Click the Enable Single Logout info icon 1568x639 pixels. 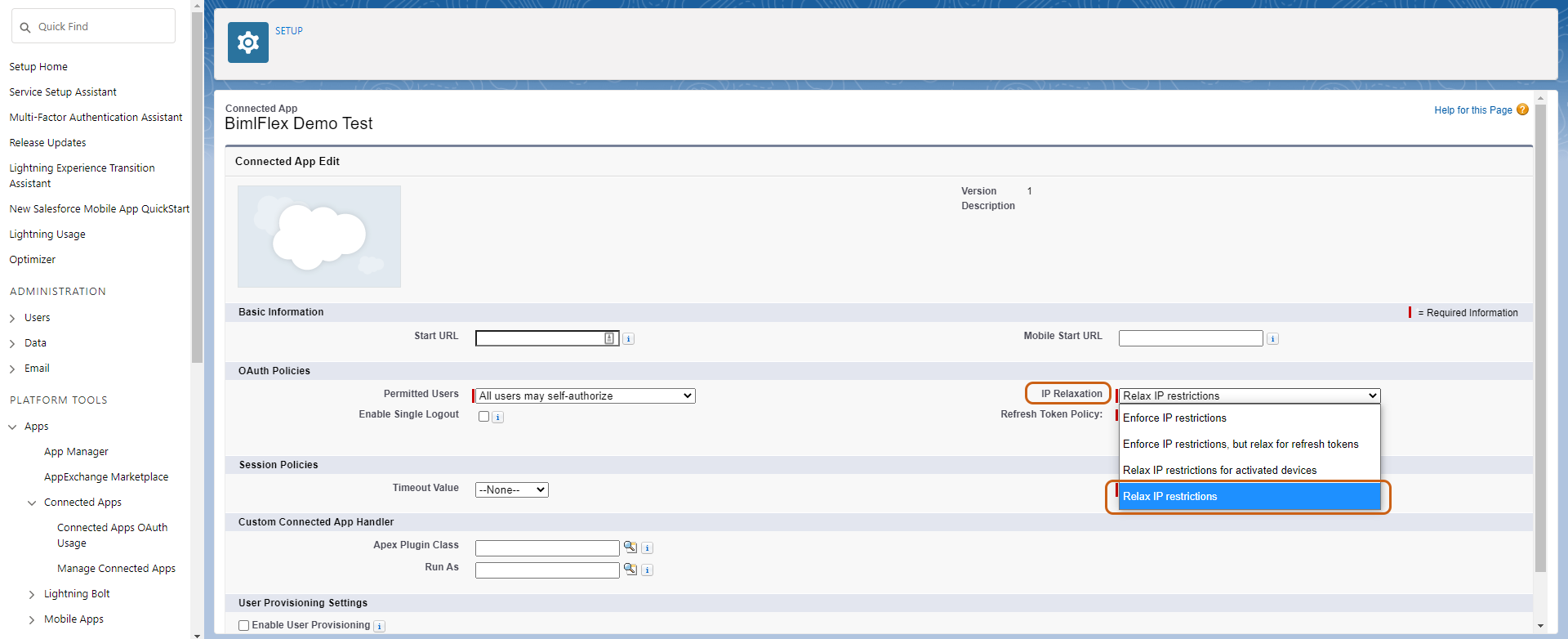[498, 418]
